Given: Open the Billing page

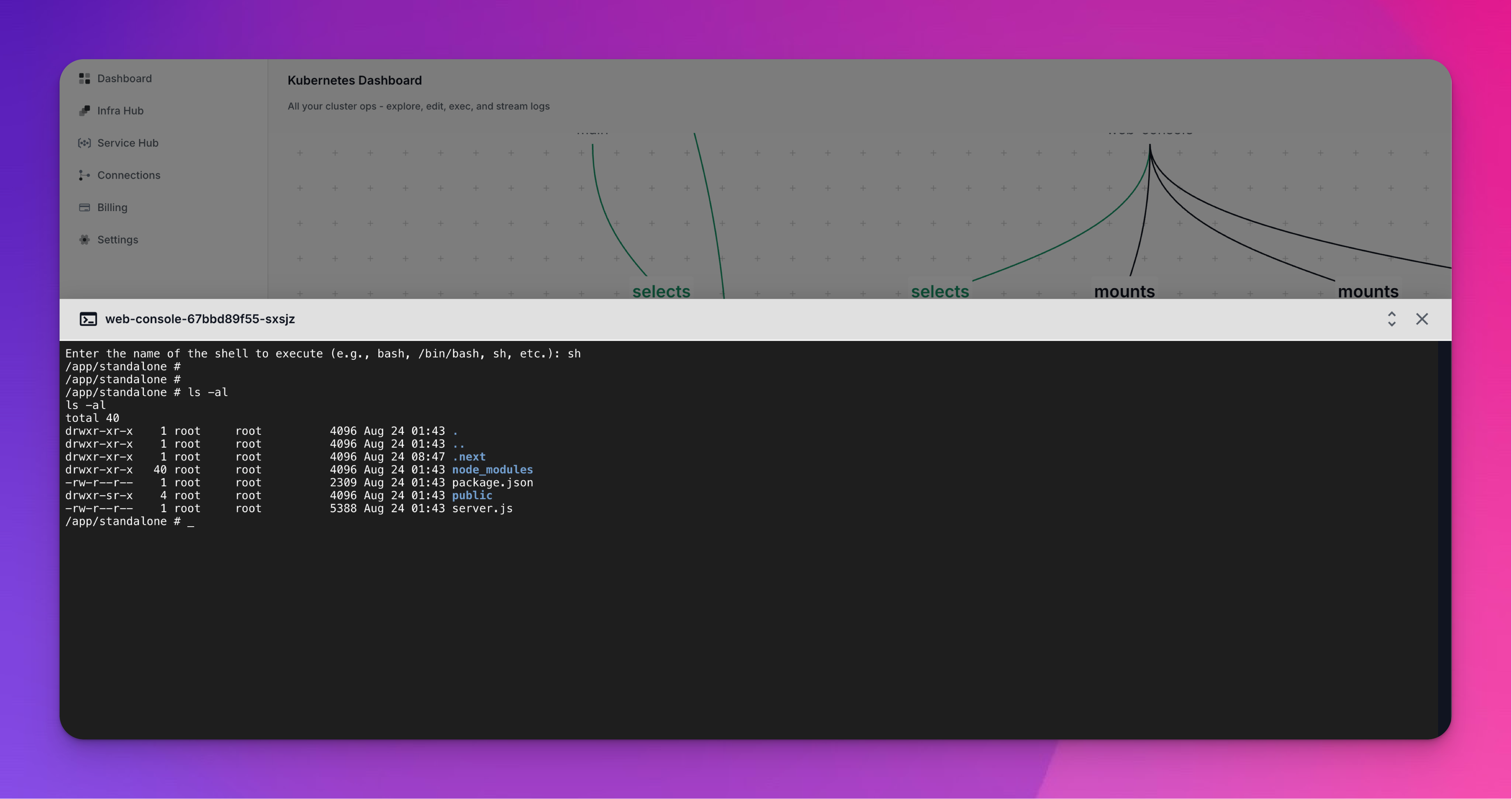Looking at the screenshot, I should coord(112,208).
